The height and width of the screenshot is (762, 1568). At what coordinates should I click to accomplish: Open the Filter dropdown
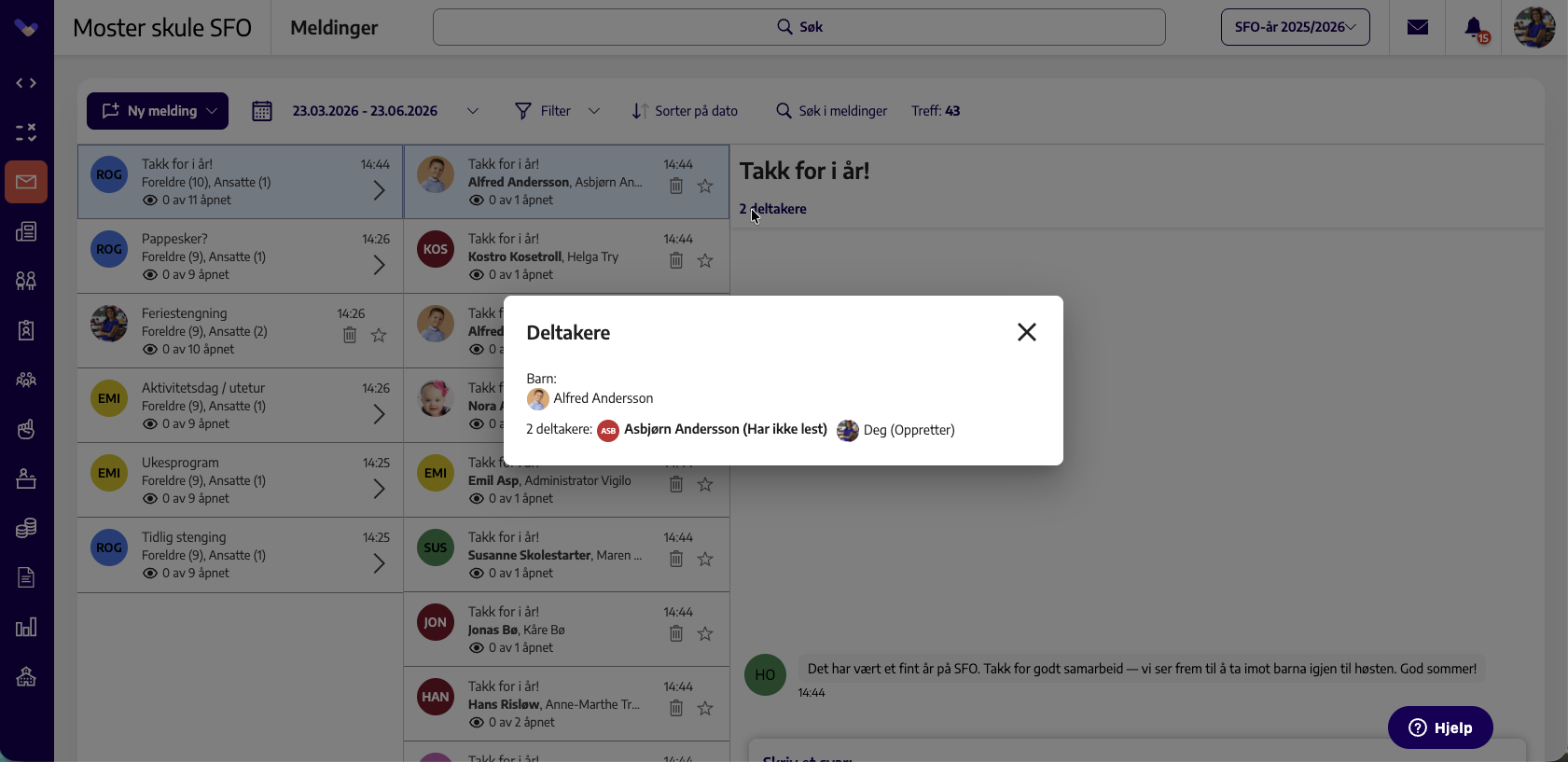(557, 111)
